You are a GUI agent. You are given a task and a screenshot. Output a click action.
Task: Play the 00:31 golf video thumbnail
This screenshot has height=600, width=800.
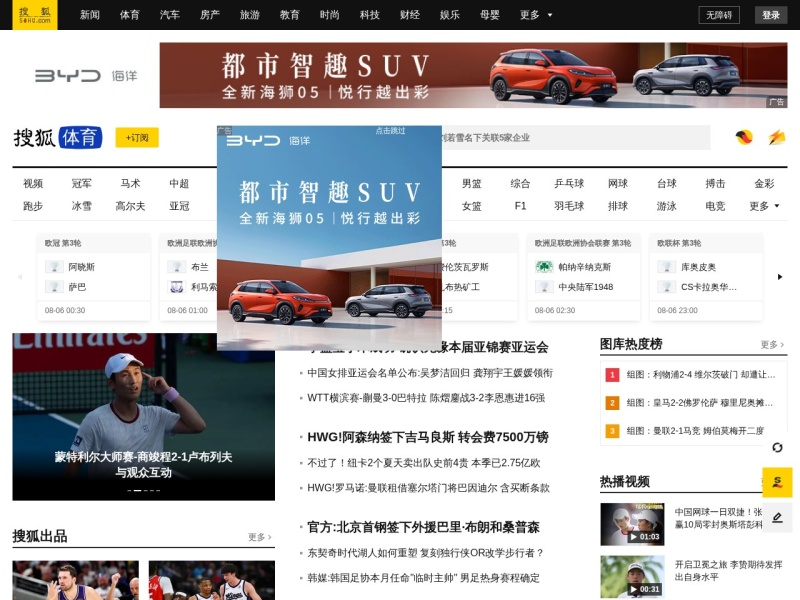(x=632, y=577)
